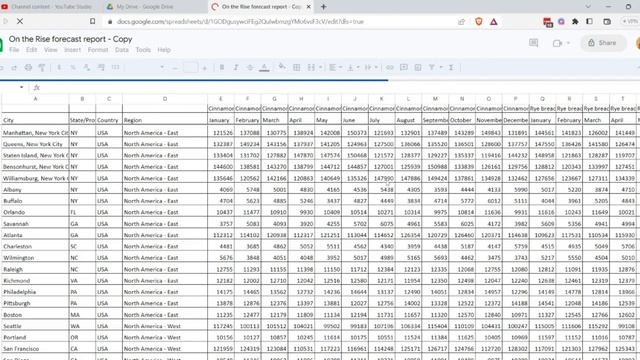Image resolution: width=640 pixels, height=360 pixels.
Task: Open the vertical align dropdown
Action: [353, 67]
